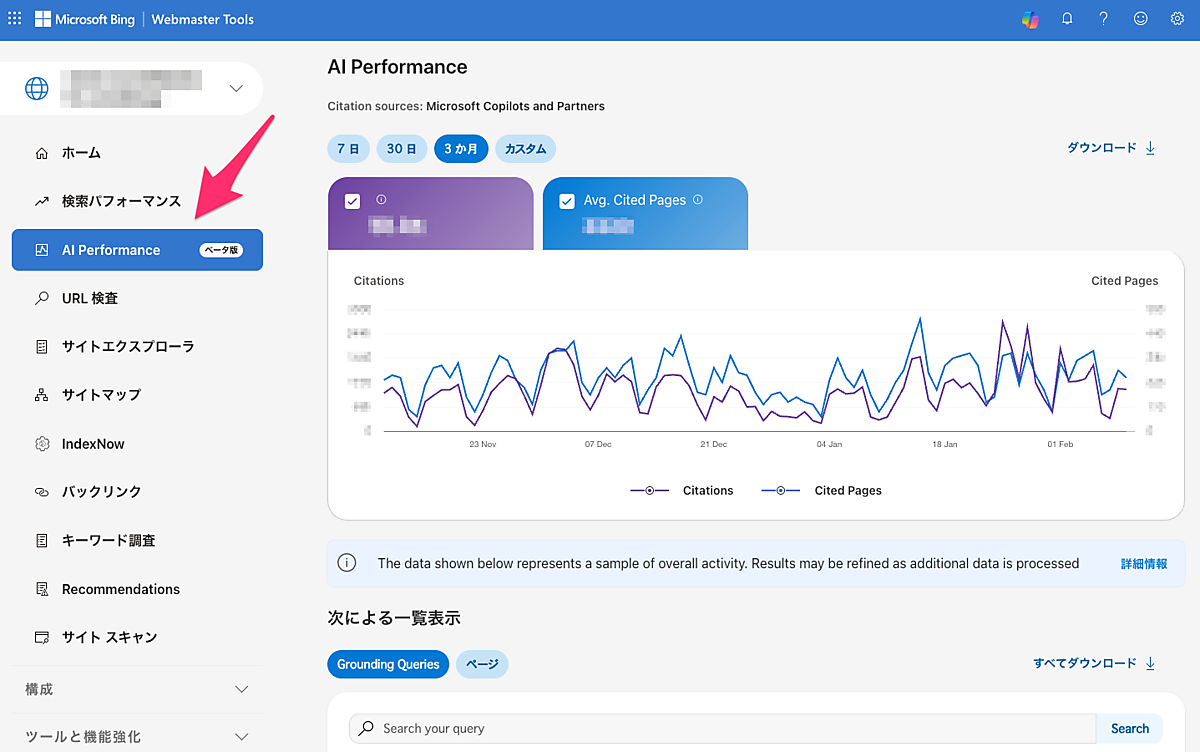Open the 詳細情報 link

(x=1143, y=564)
